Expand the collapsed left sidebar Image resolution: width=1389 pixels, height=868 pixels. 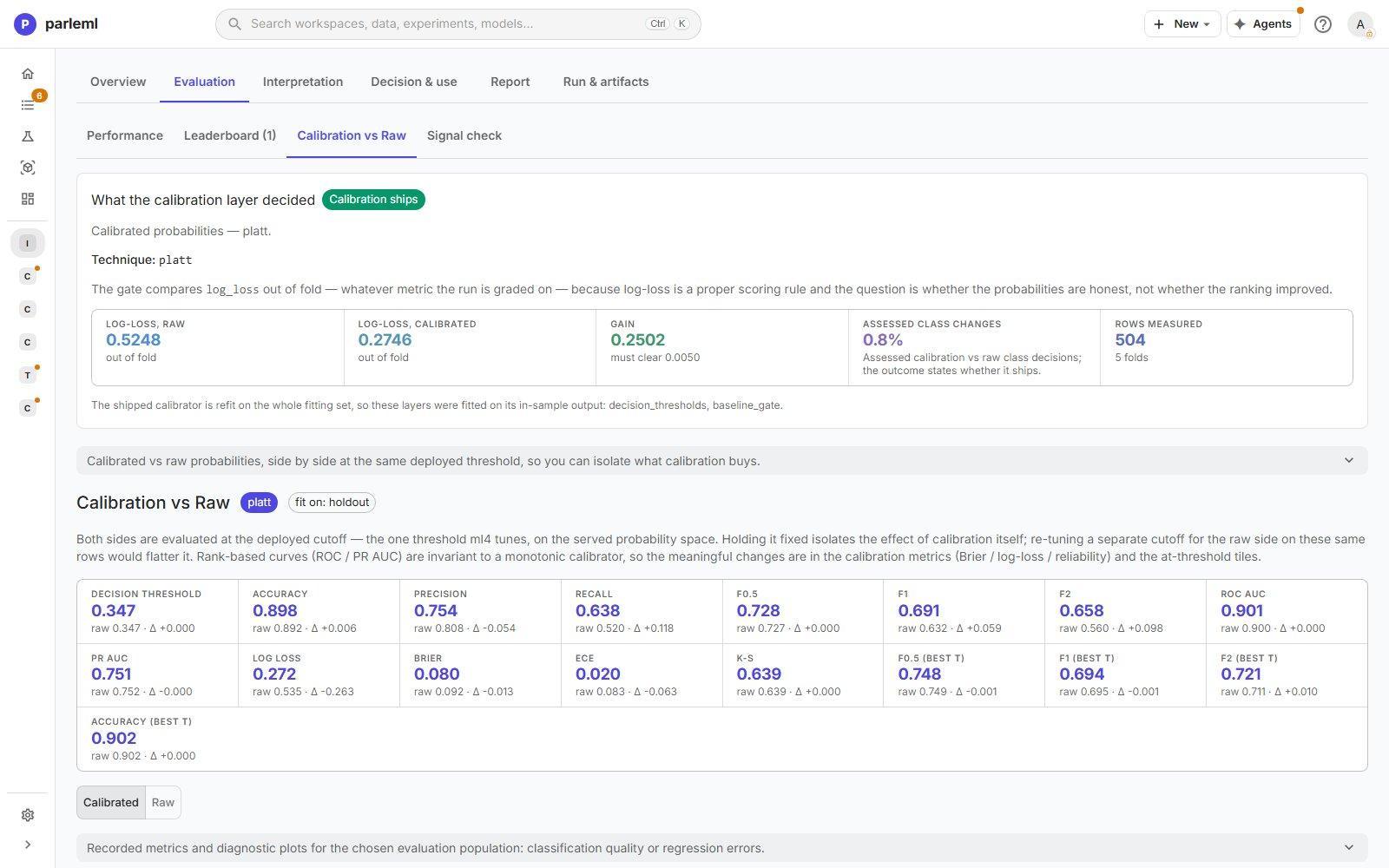[x=28, y=845]
